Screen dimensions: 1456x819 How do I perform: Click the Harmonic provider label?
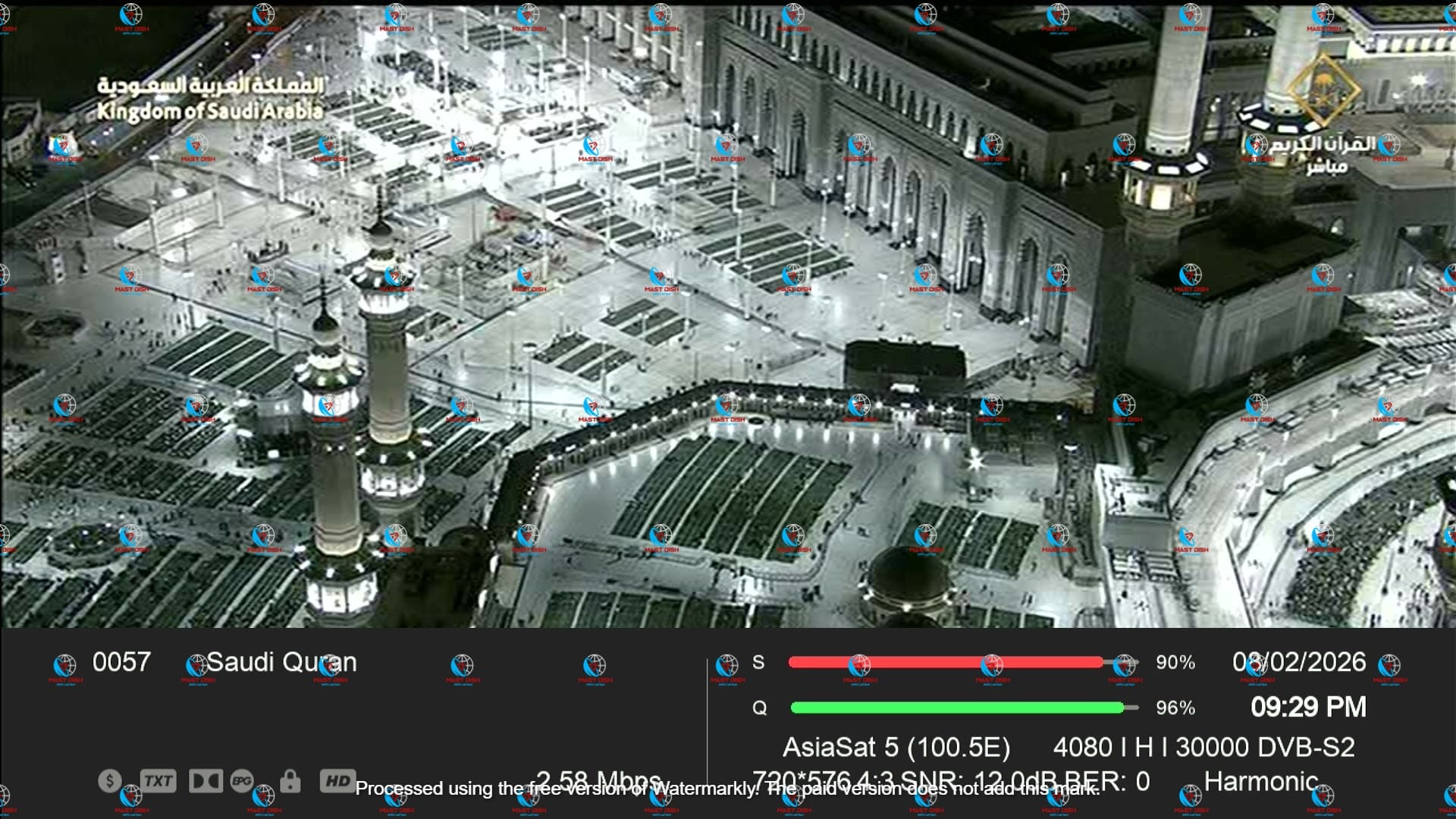[1260, 781]
